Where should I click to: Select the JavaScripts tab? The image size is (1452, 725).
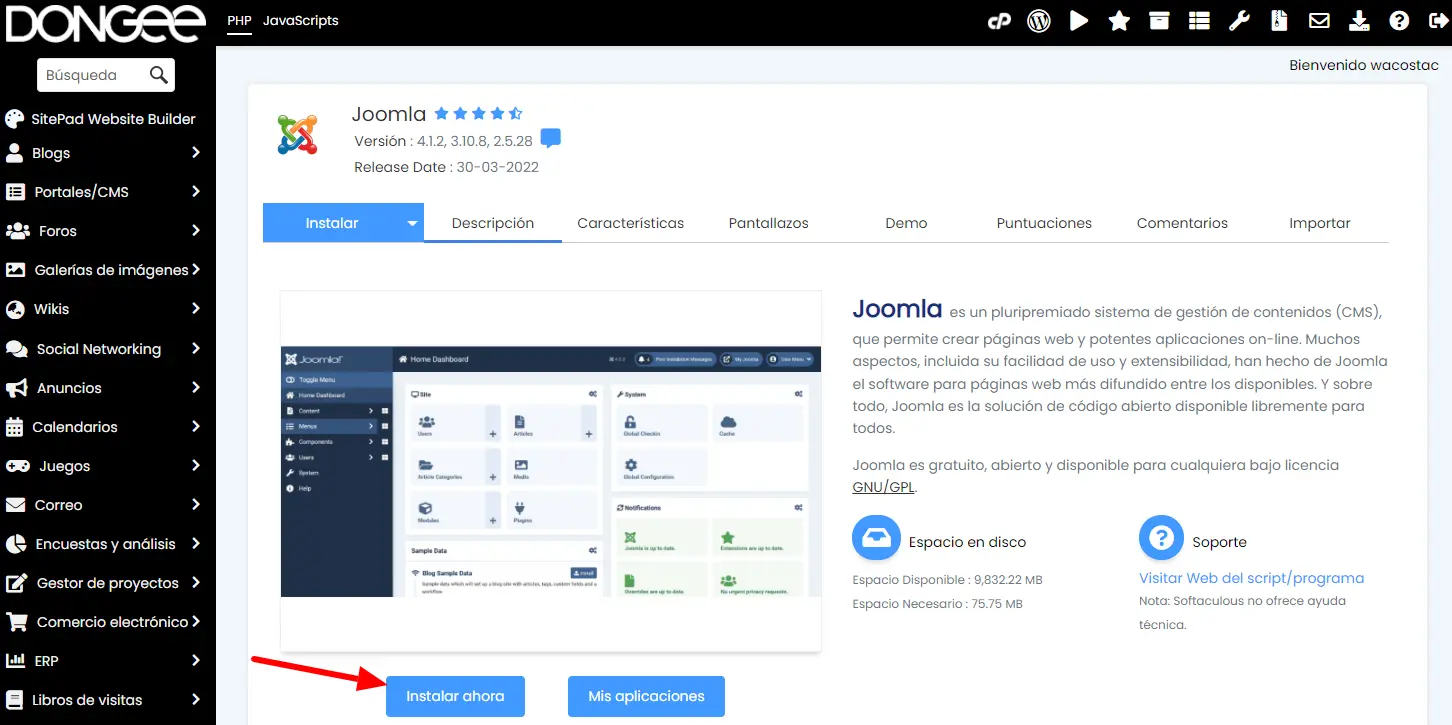coord(301,20)
